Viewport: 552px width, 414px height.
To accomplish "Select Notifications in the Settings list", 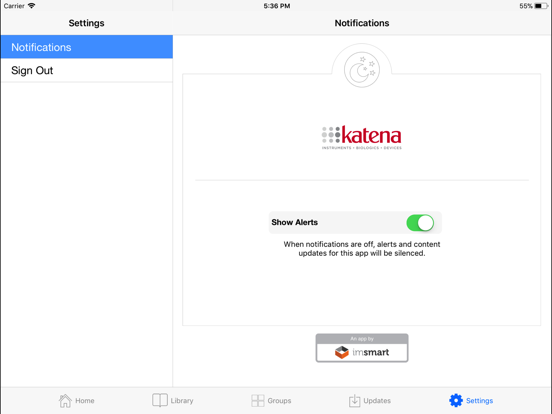I will 87,47.
